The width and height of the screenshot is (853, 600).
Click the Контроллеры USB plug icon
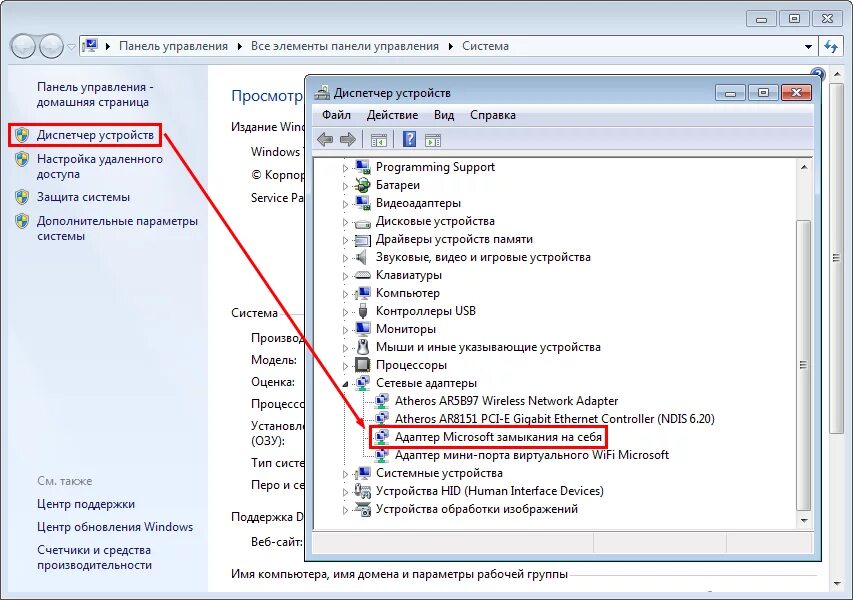363,311
